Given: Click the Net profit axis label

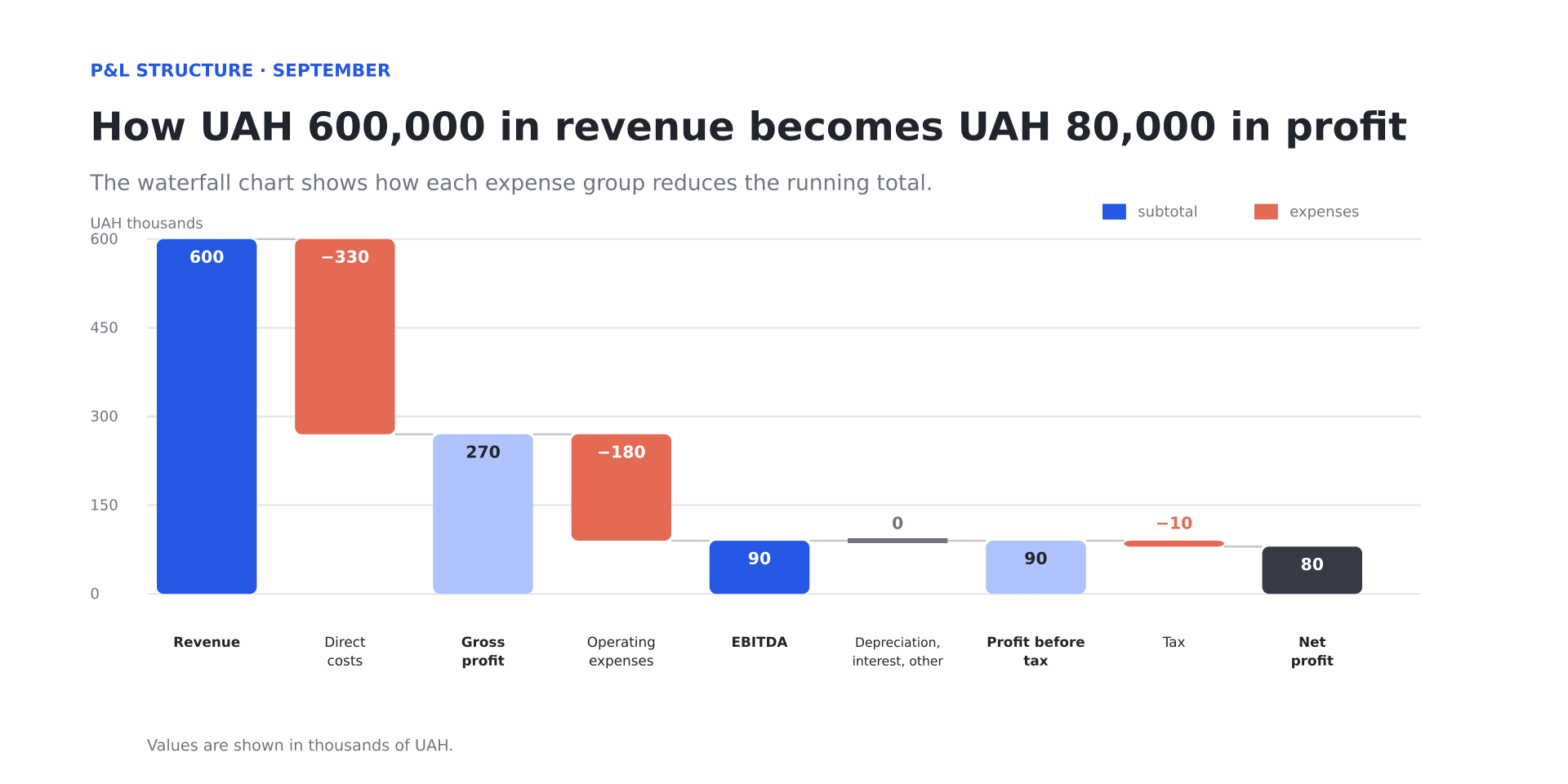Looking at the screenshot, I should [x=1312, y=651].
